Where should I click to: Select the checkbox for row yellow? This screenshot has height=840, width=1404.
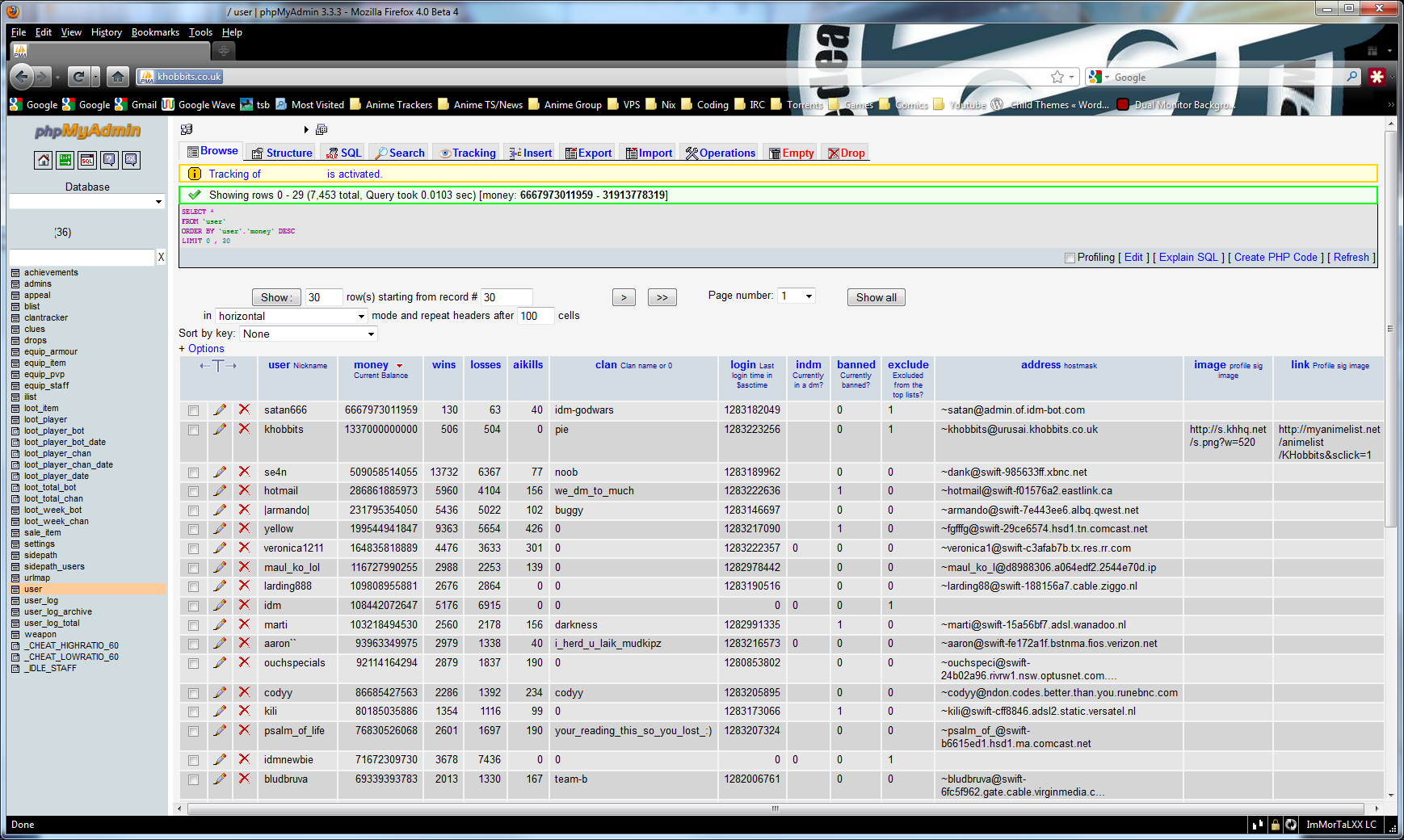coord(193,529)
